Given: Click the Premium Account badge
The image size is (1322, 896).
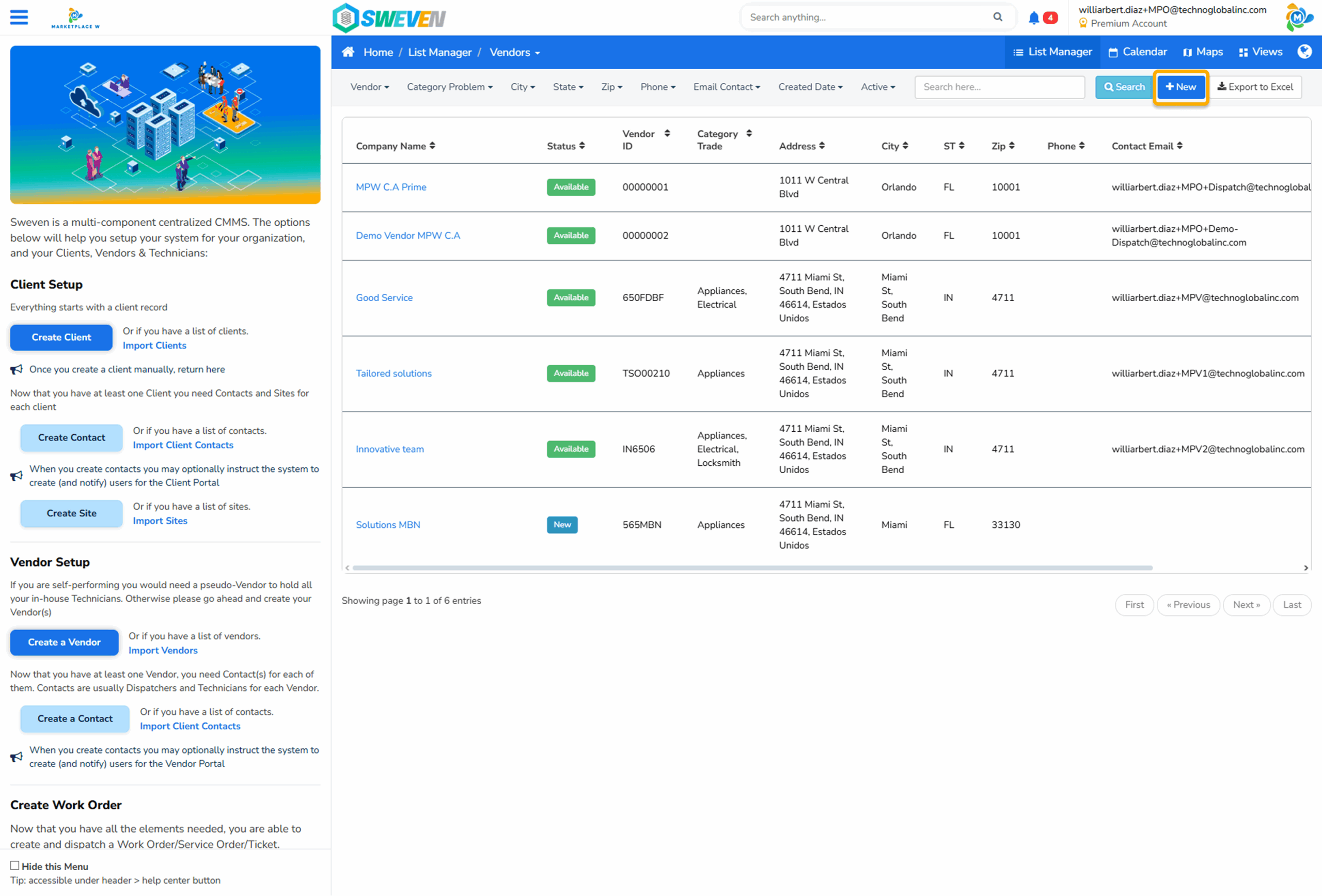Looking at the screenshot, I should tap(1122, 23).
